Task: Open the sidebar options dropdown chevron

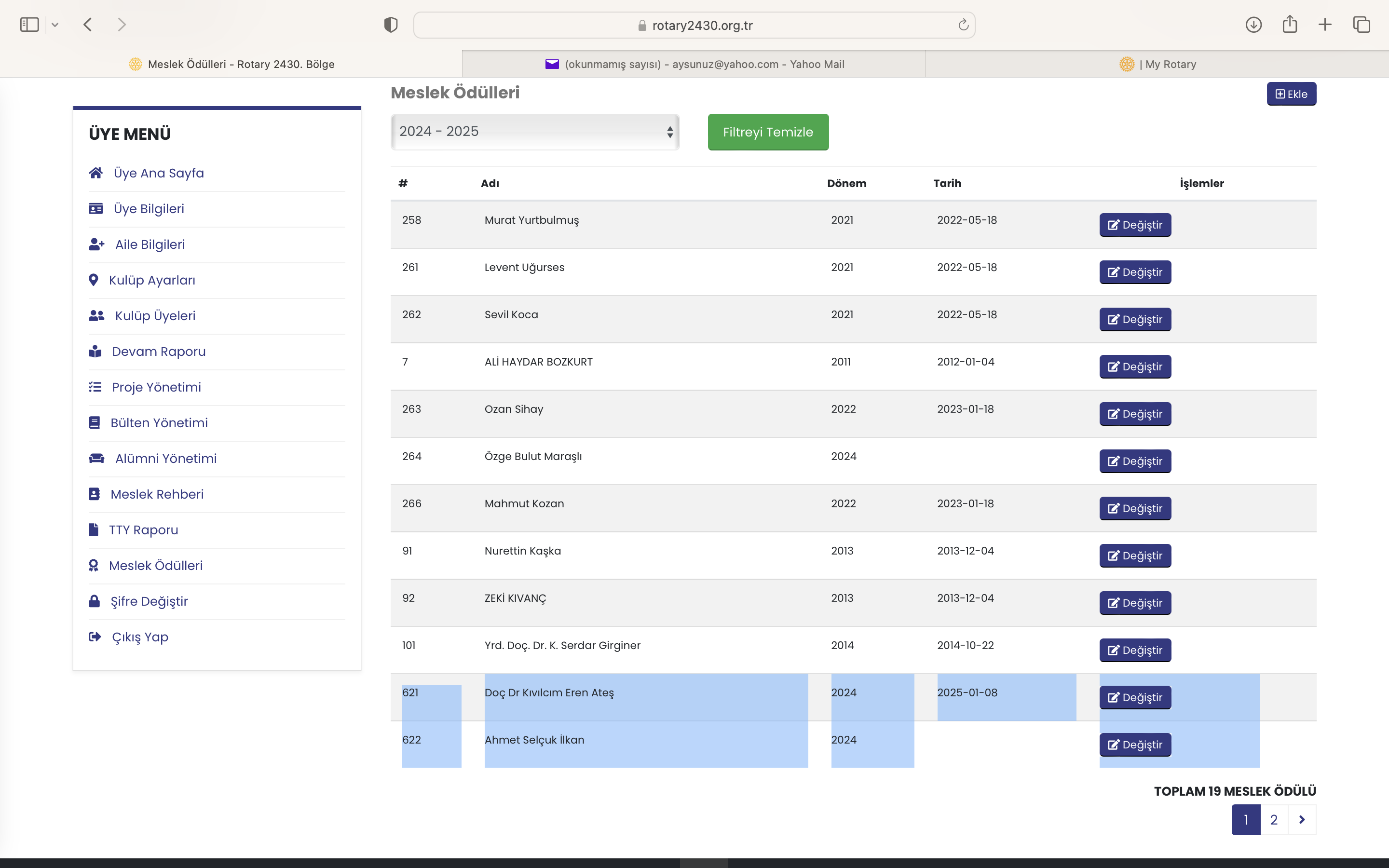Action: (55, 25)
